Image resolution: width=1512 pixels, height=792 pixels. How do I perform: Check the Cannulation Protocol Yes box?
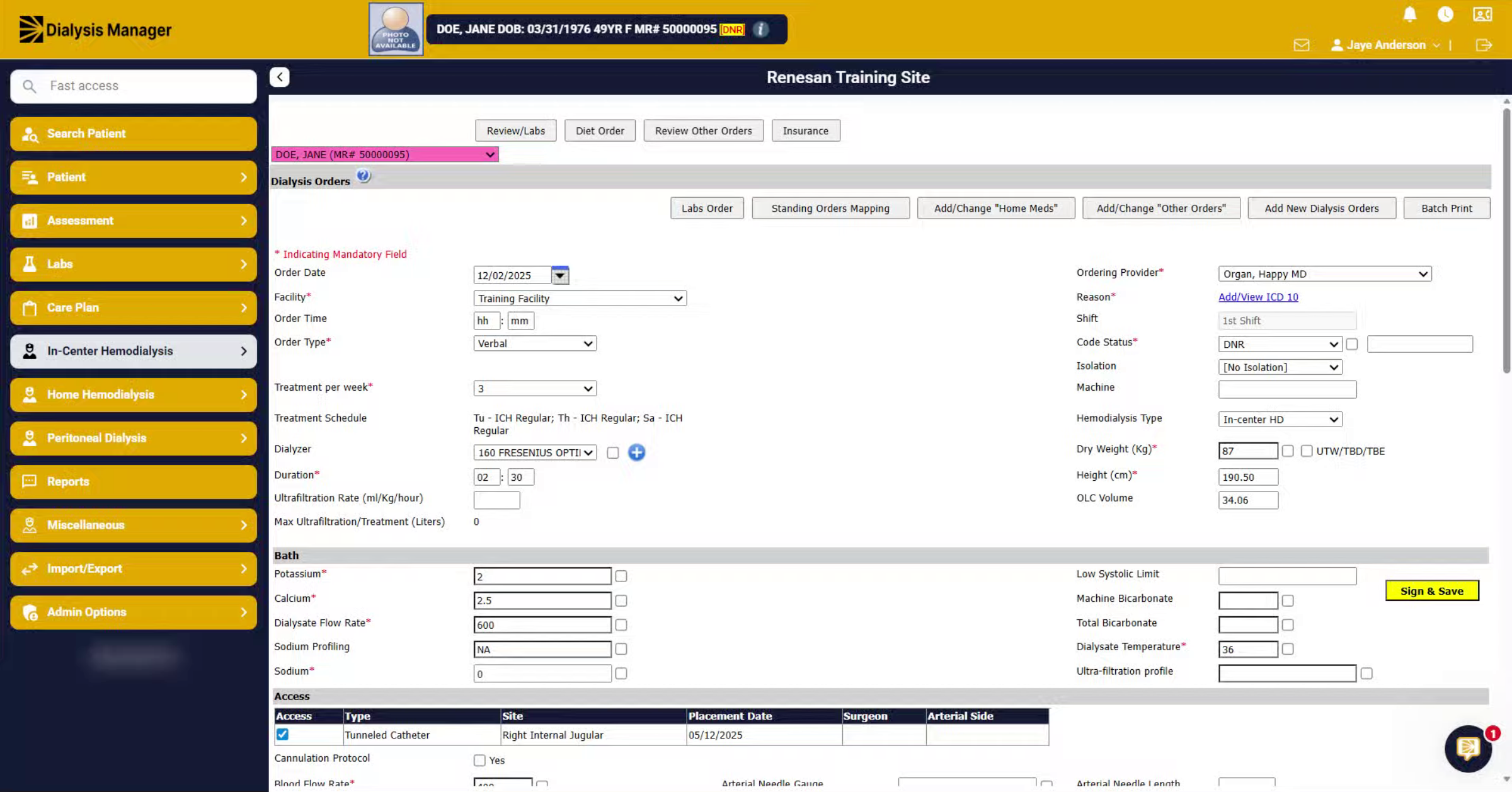click(479, 760)
